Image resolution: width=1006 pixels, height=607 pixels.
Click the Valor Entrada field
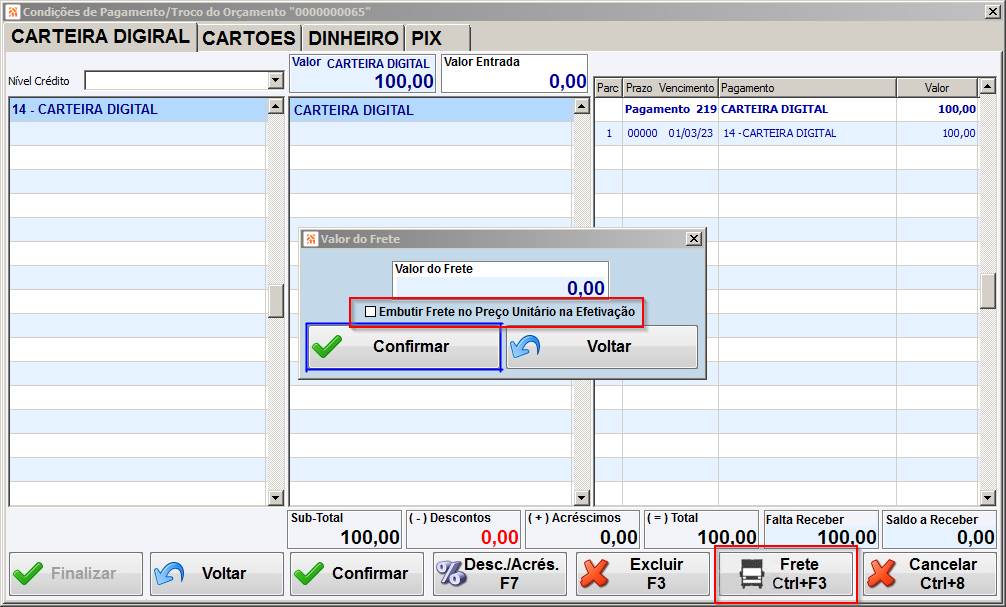pyautogui.click(x=515, y=73)
